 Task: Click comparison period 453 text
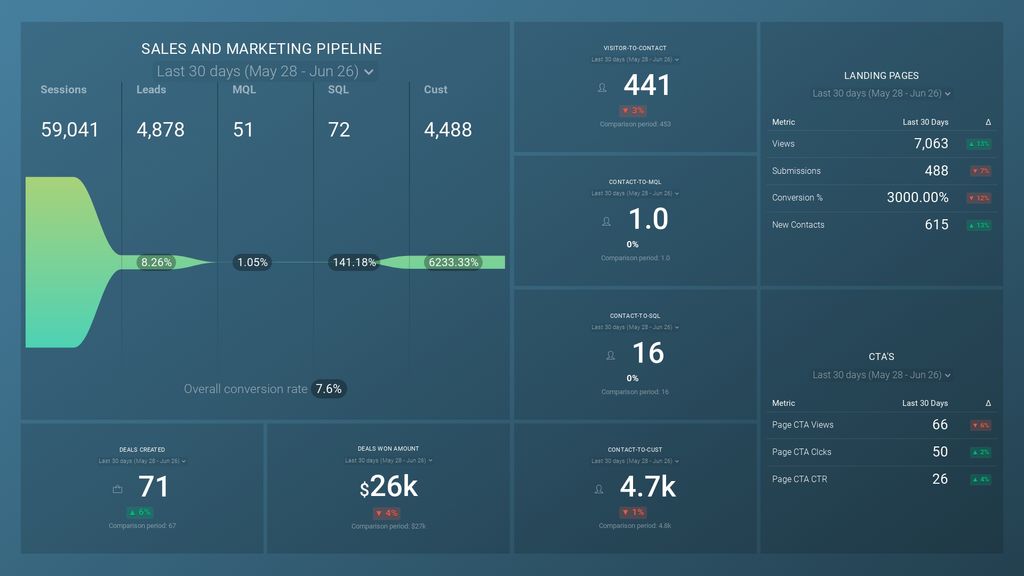[635, 124]
